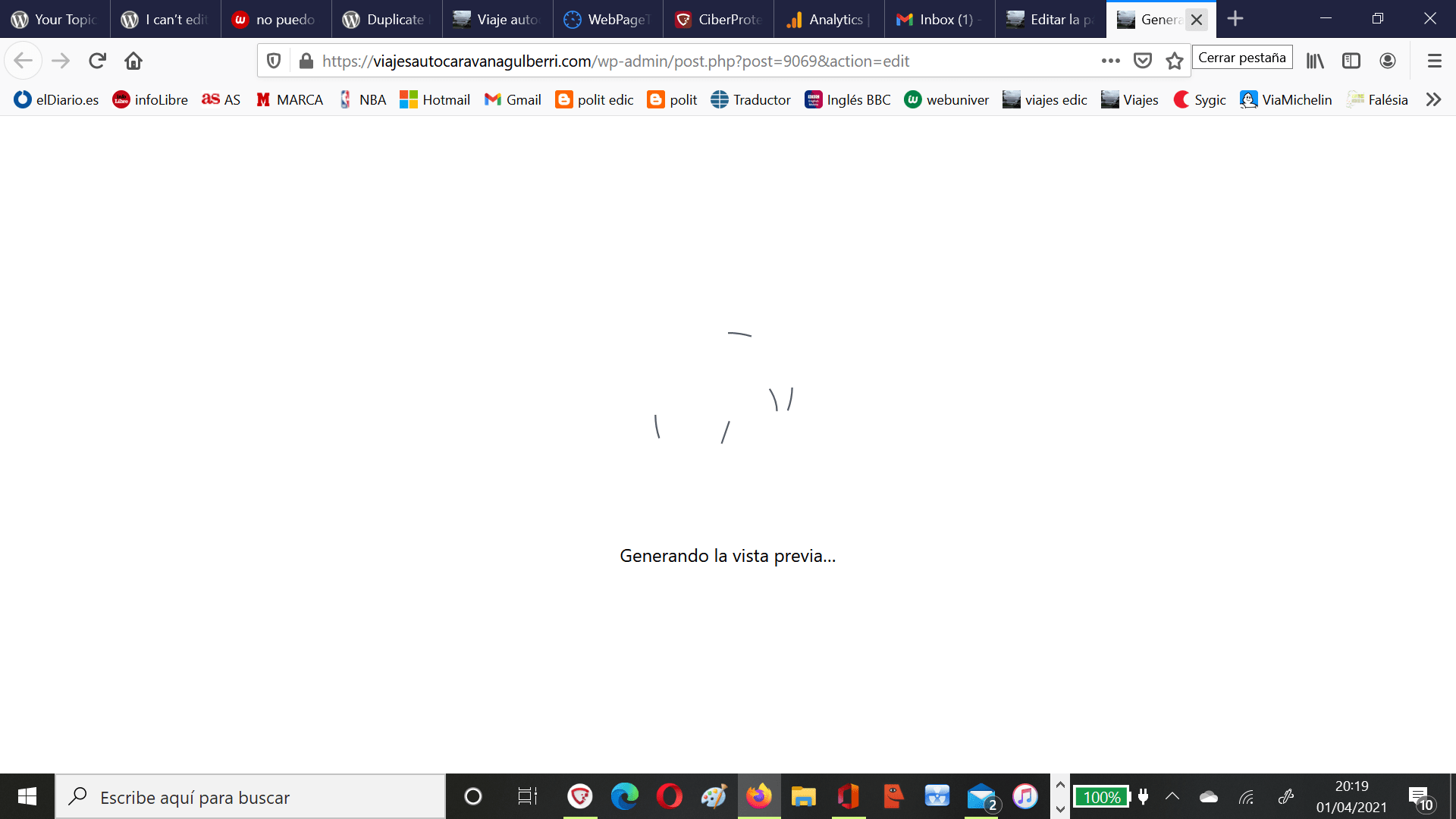The height and width of the screenshot is (819, 1456).
Task: Save page to Pocket
Action: pyautogui.click(x=1143, y=61)
